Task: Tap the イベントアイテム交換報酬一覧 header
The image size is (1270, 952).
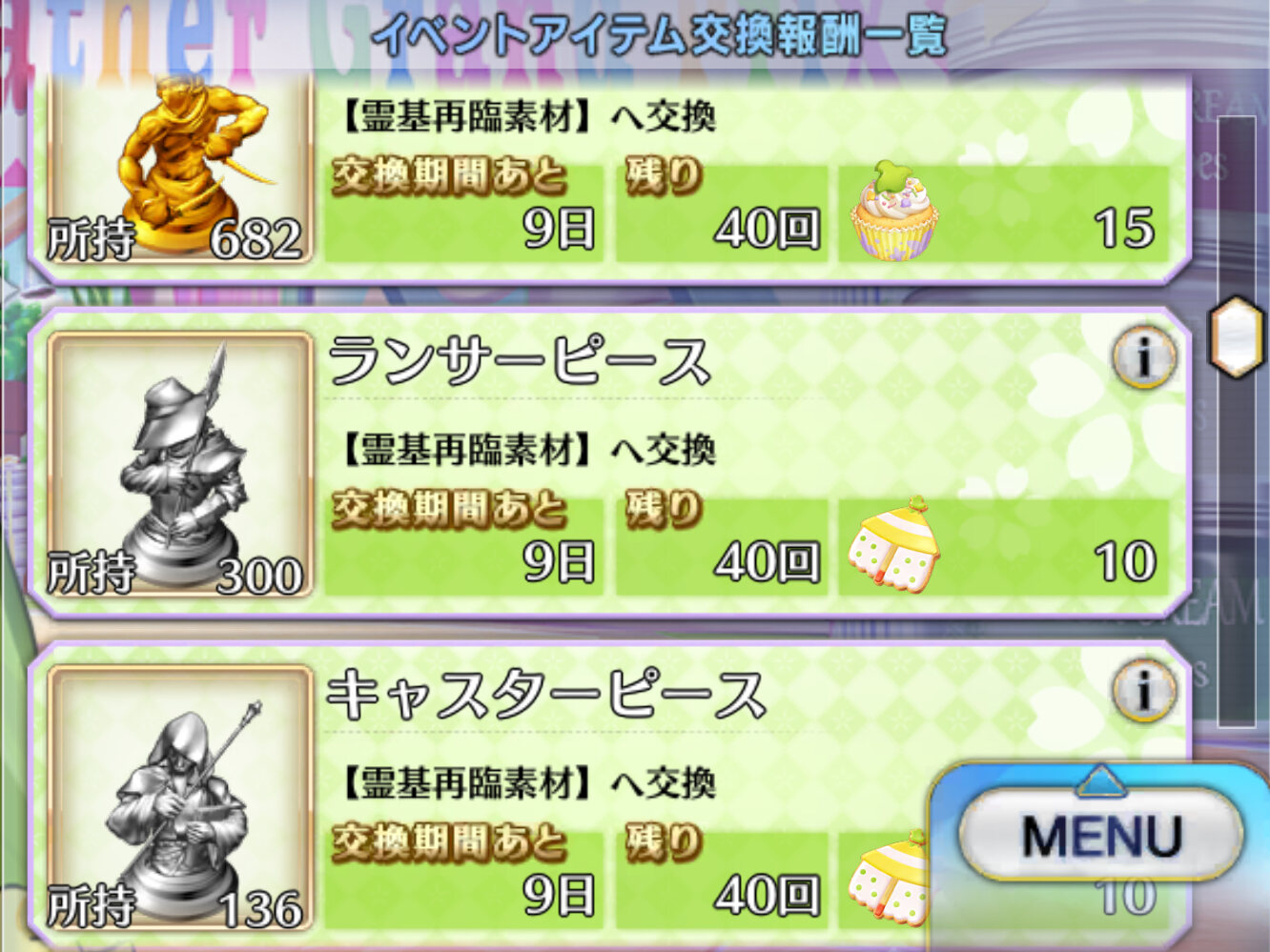Action: click(660, 36)
